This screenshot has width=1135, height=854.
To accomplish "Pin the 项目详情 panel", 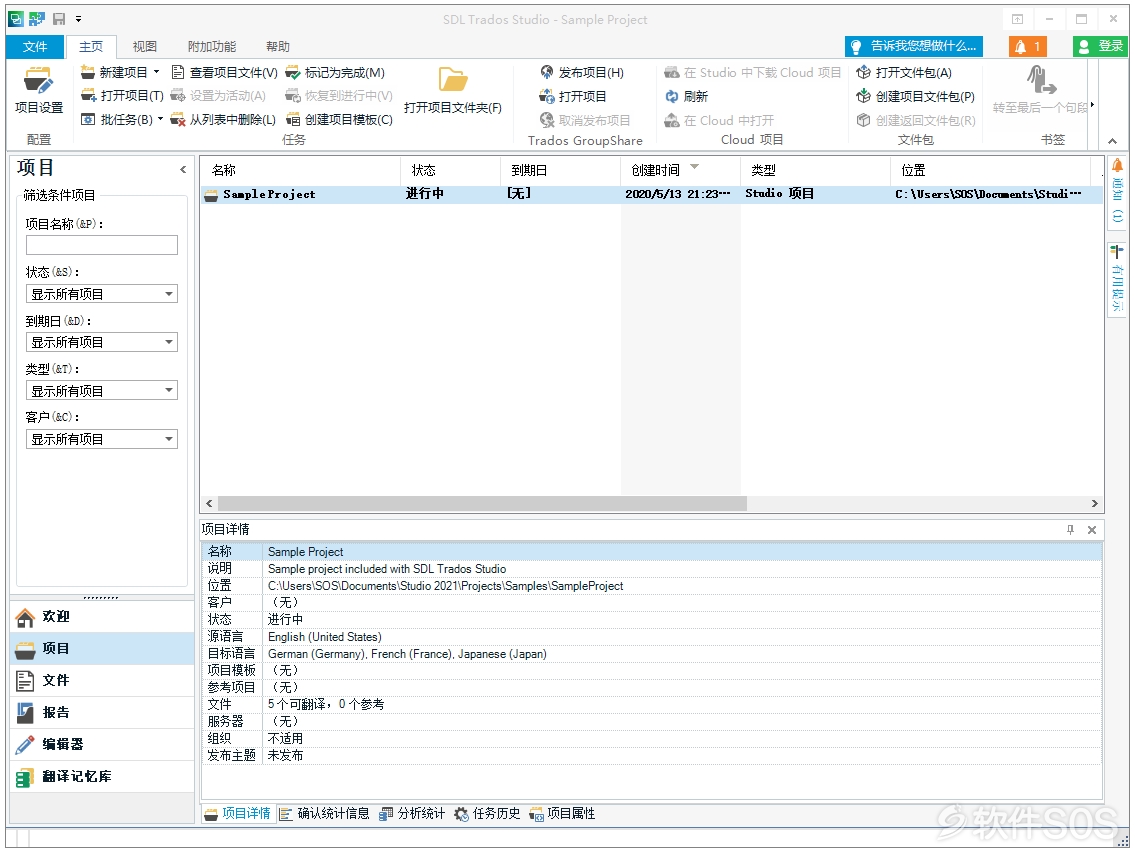I will point(1071,530).
